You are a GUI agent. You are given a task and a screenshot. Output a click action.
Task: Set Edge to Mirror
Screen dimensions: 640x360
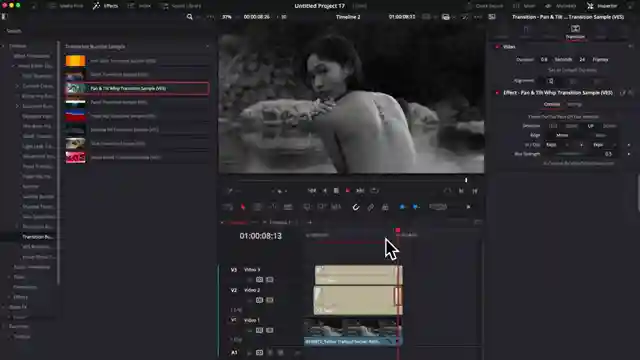562,136
